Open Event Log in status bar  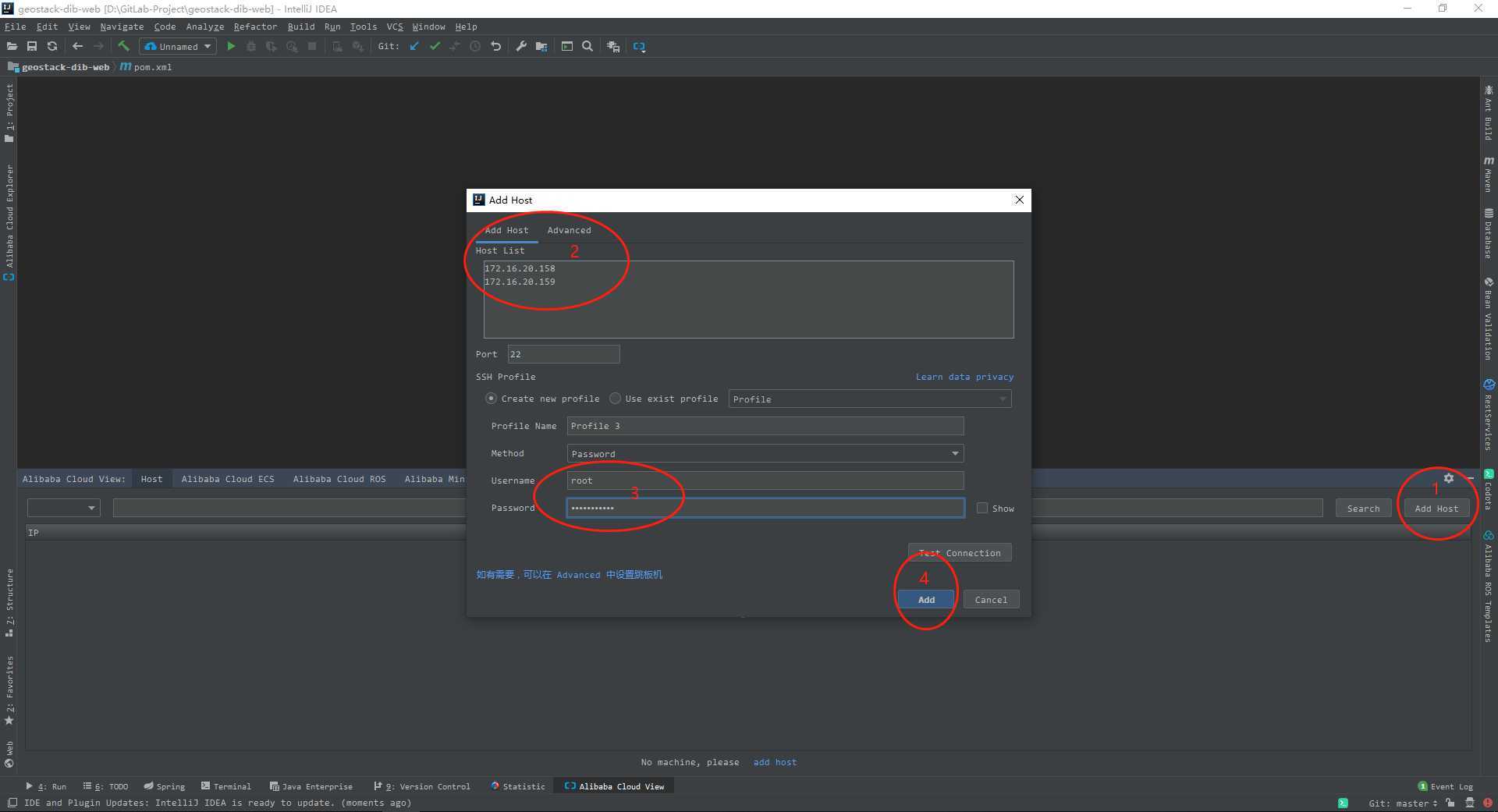pyautogui.click(x=1445, y=786)
